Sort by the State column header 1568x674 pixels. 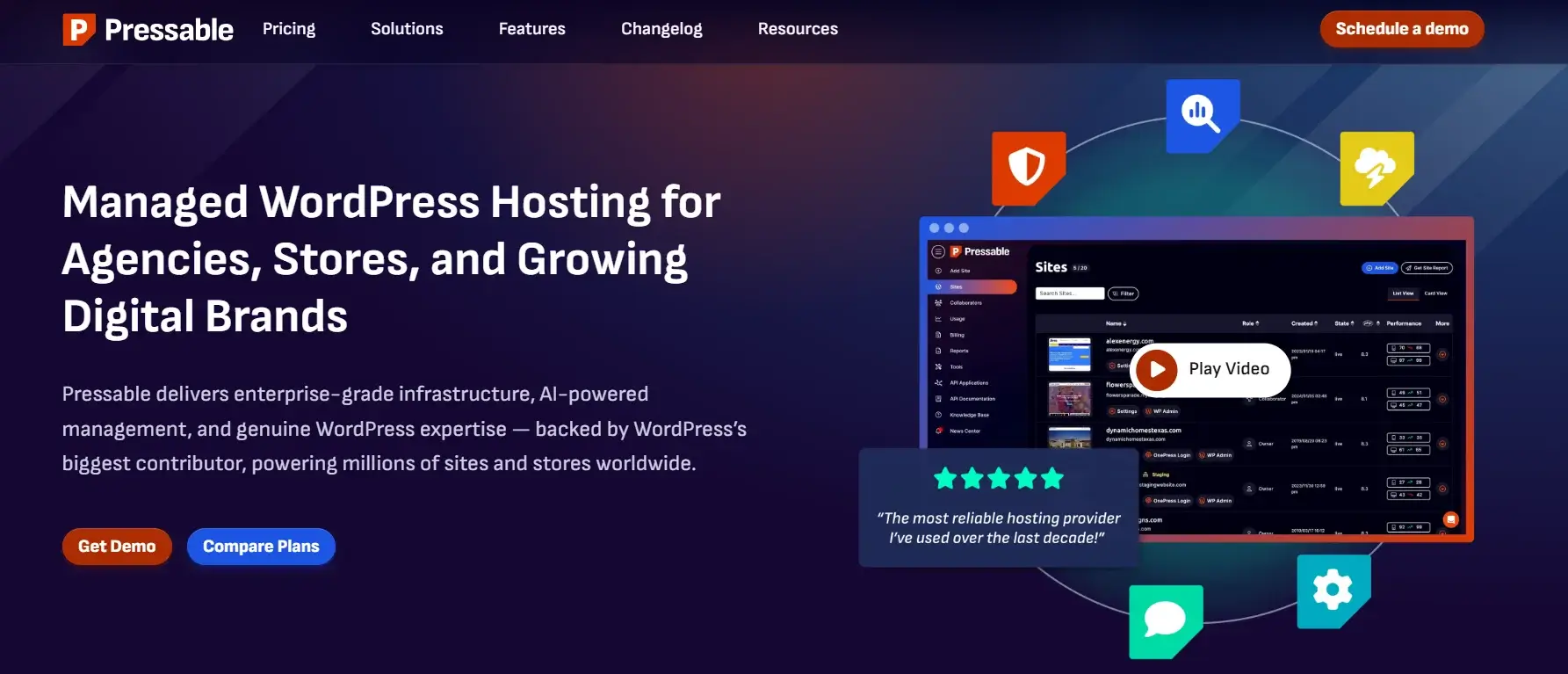pos(1344,323)
